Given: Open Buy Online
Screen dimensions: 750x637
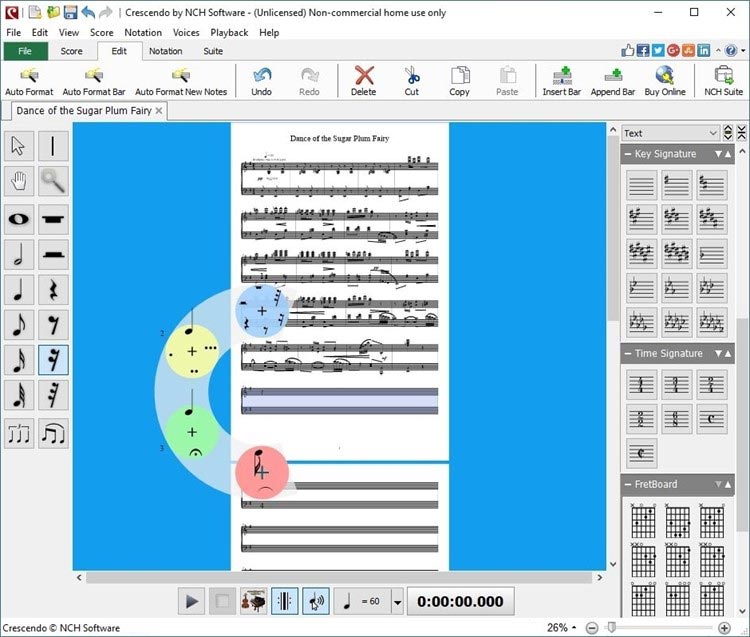Looking at the screenshot, I should (665, 81).
